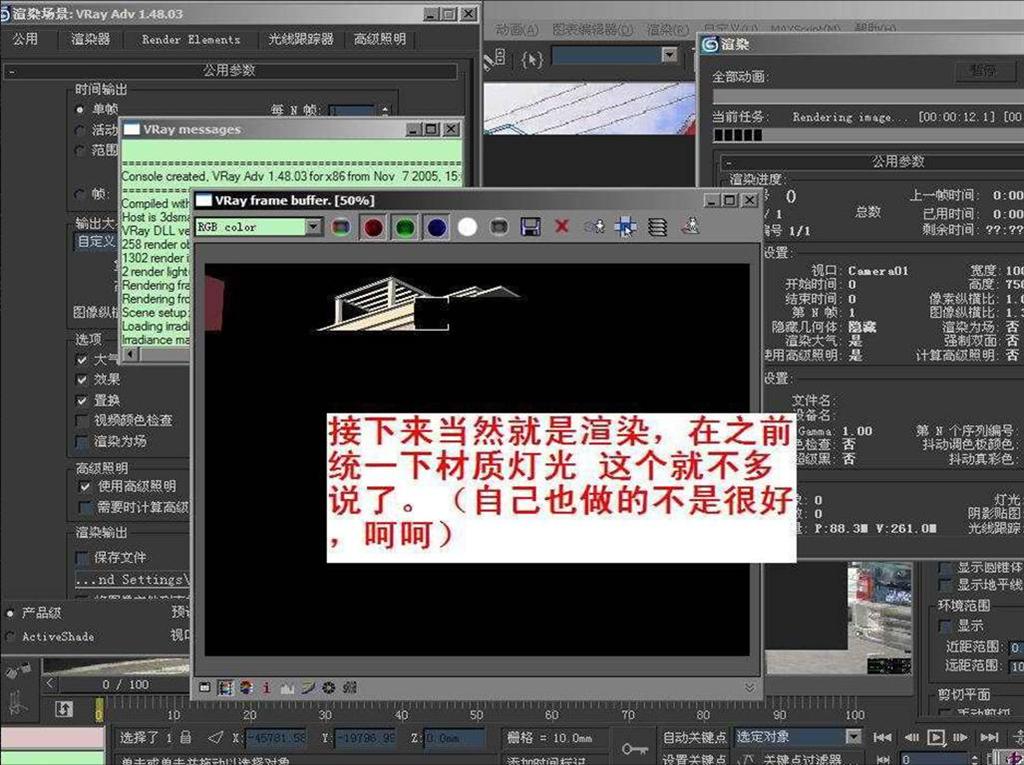Open the 渲染(R) menu
The width and height of the screenshot is (1024, 765).
coord(667,29)
